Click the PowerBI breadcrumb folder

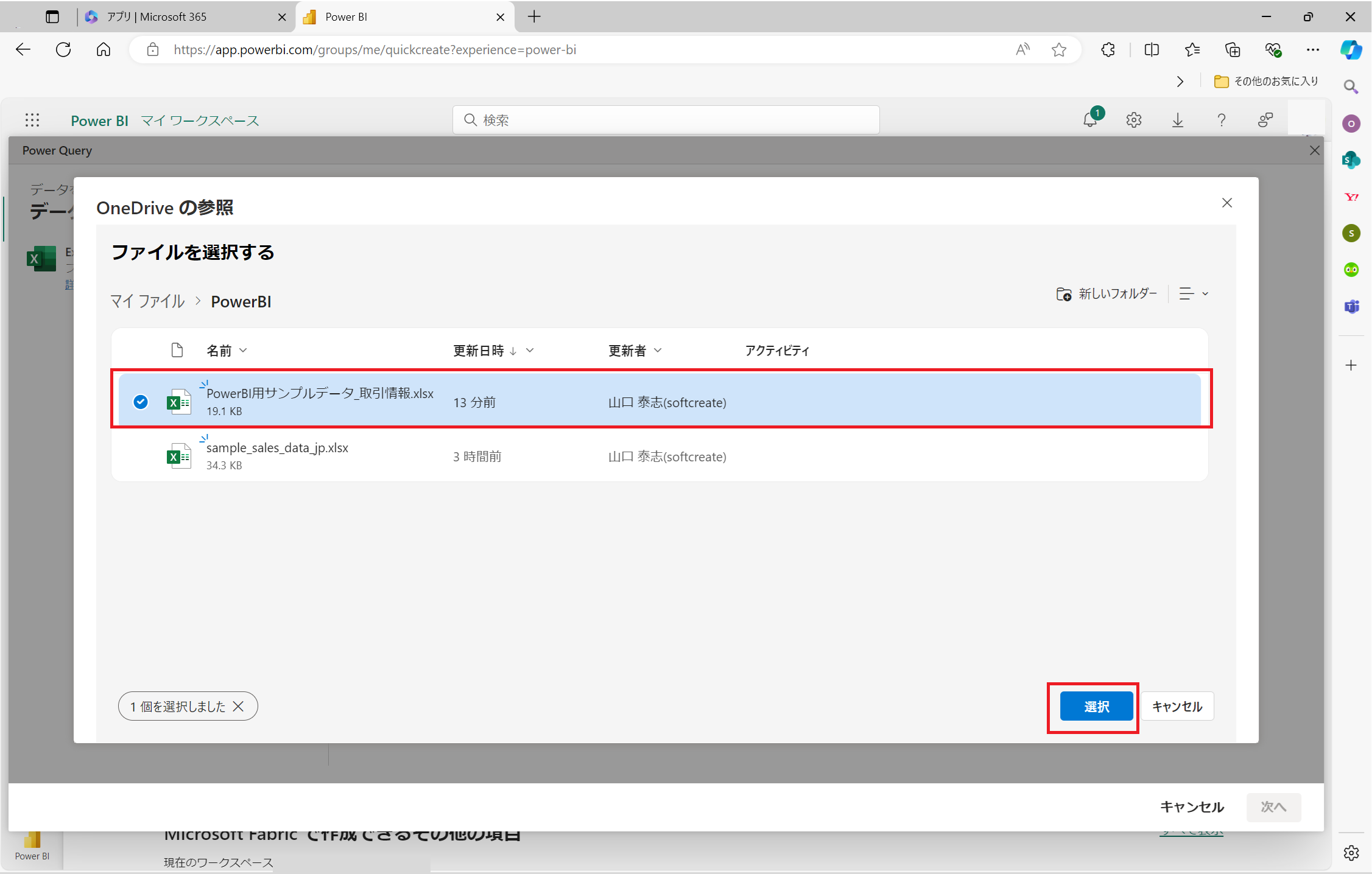pyautogui.click(x=241, y=302)
